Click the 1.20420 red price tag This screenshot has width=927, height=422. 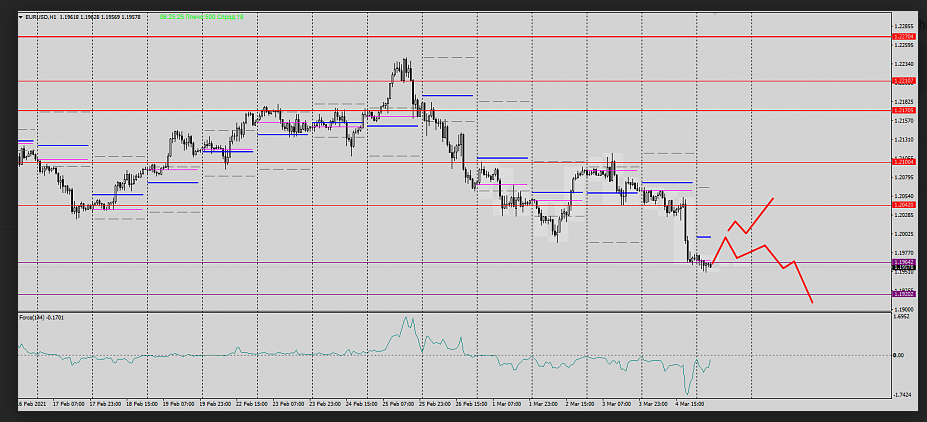(x=904, y=205)
